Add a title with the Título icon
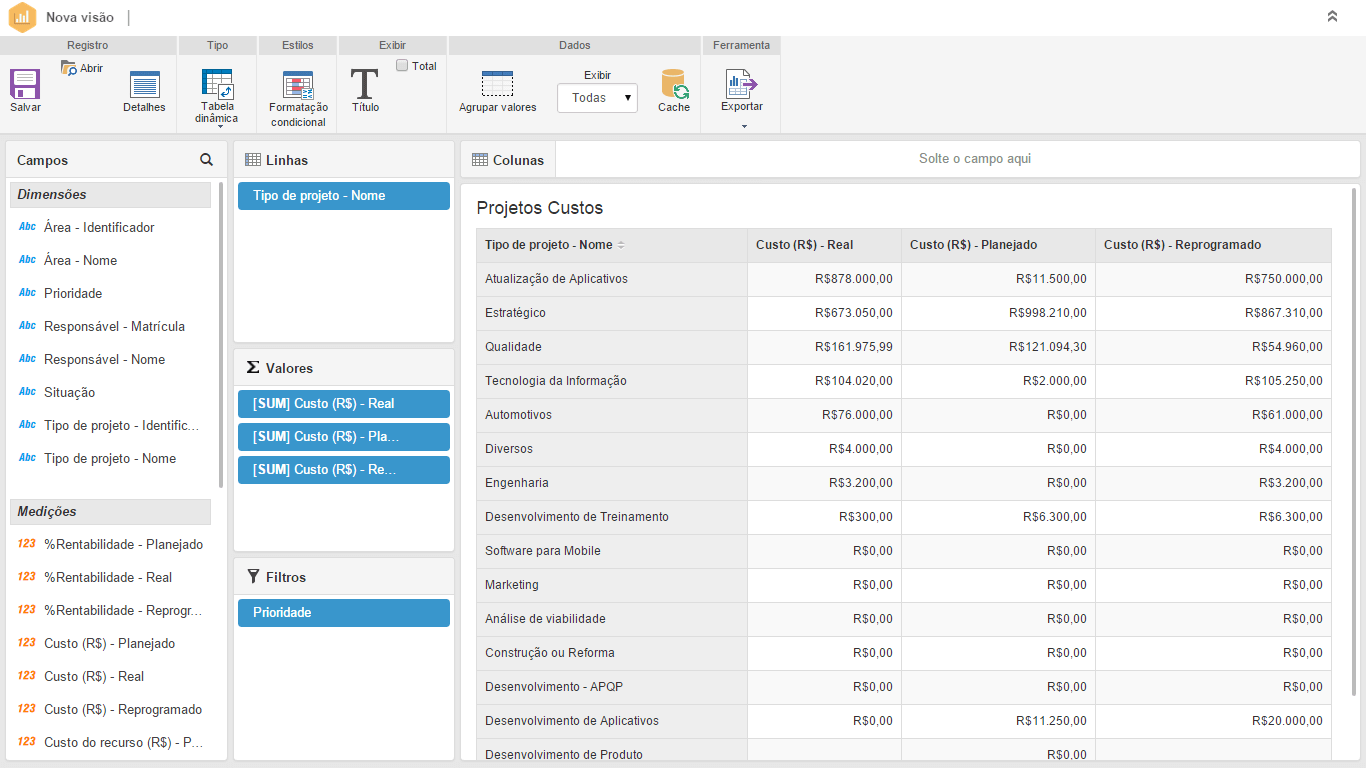1366x768 pixels. [365, 84]
